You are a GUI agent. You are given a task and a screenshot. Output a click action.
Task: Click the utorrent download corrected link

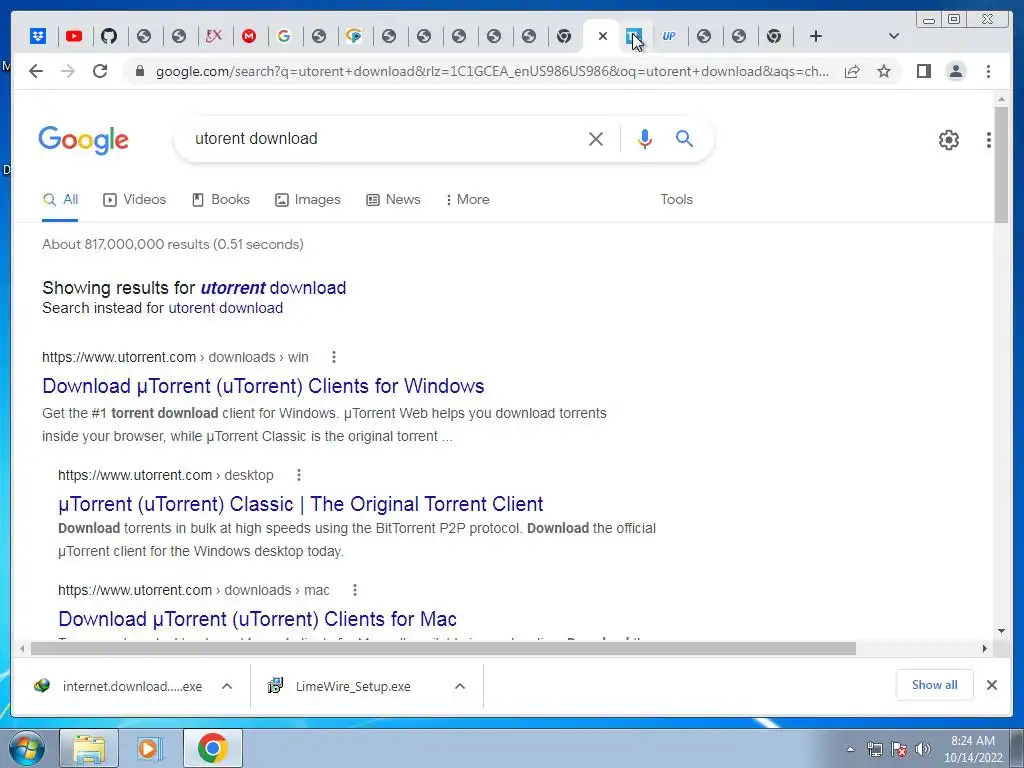point(273,288)
